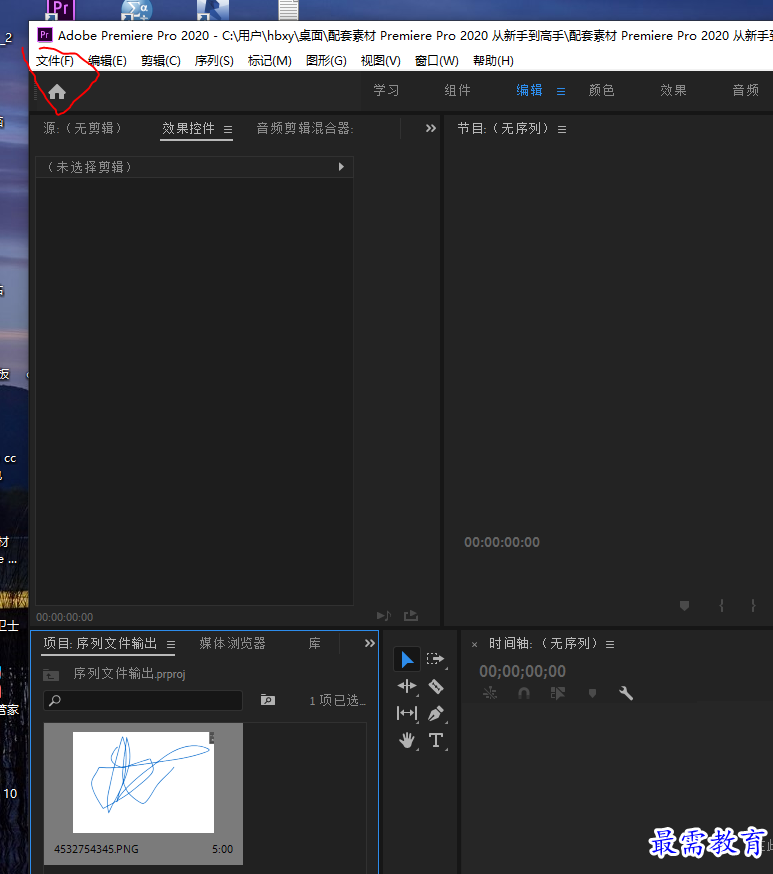This screenshot has width=773, height=874.
Task: Open the Clip menu
Action: 161,61
